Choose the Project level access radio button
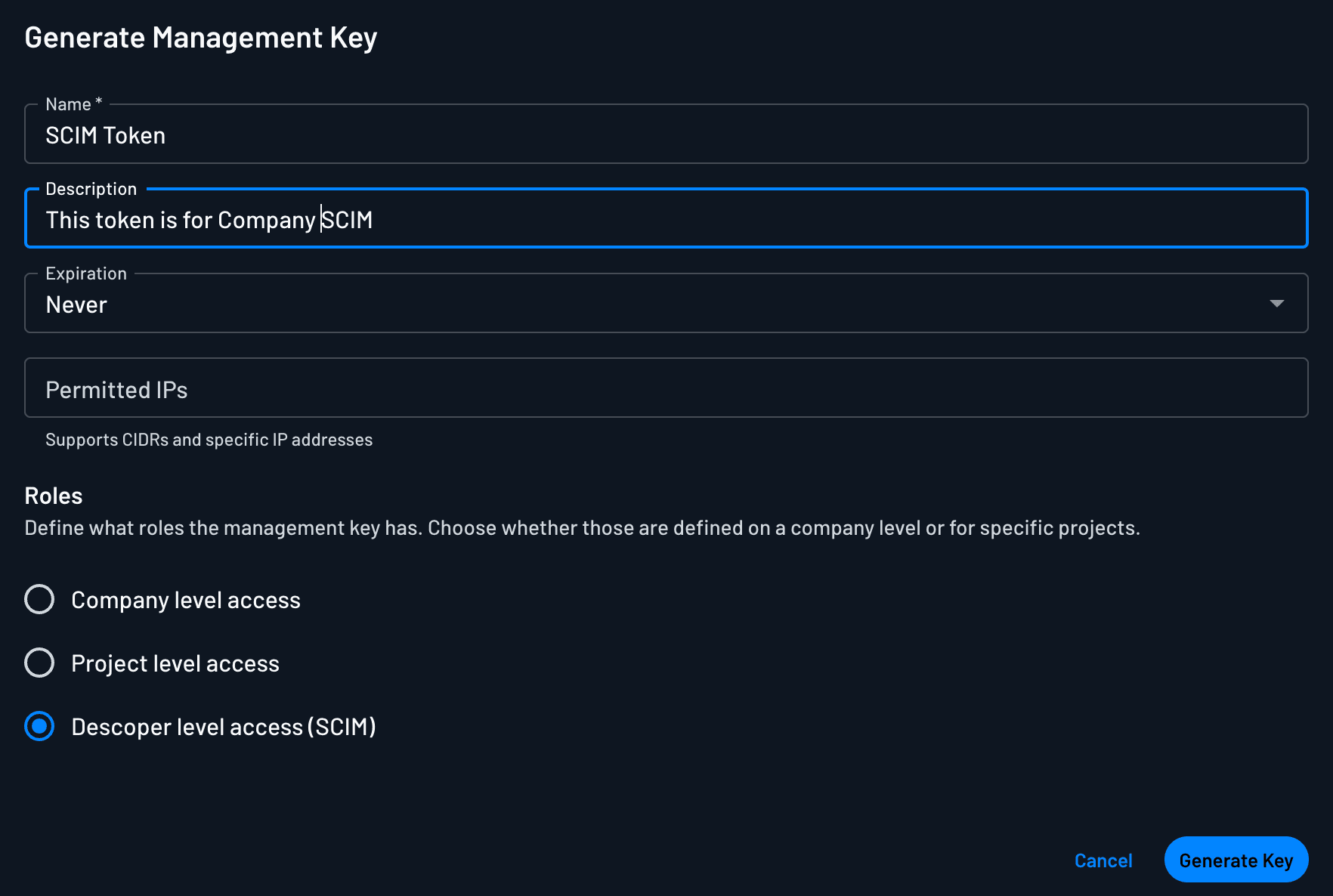This screenshot has width=1333, height=896. (39, 663)
